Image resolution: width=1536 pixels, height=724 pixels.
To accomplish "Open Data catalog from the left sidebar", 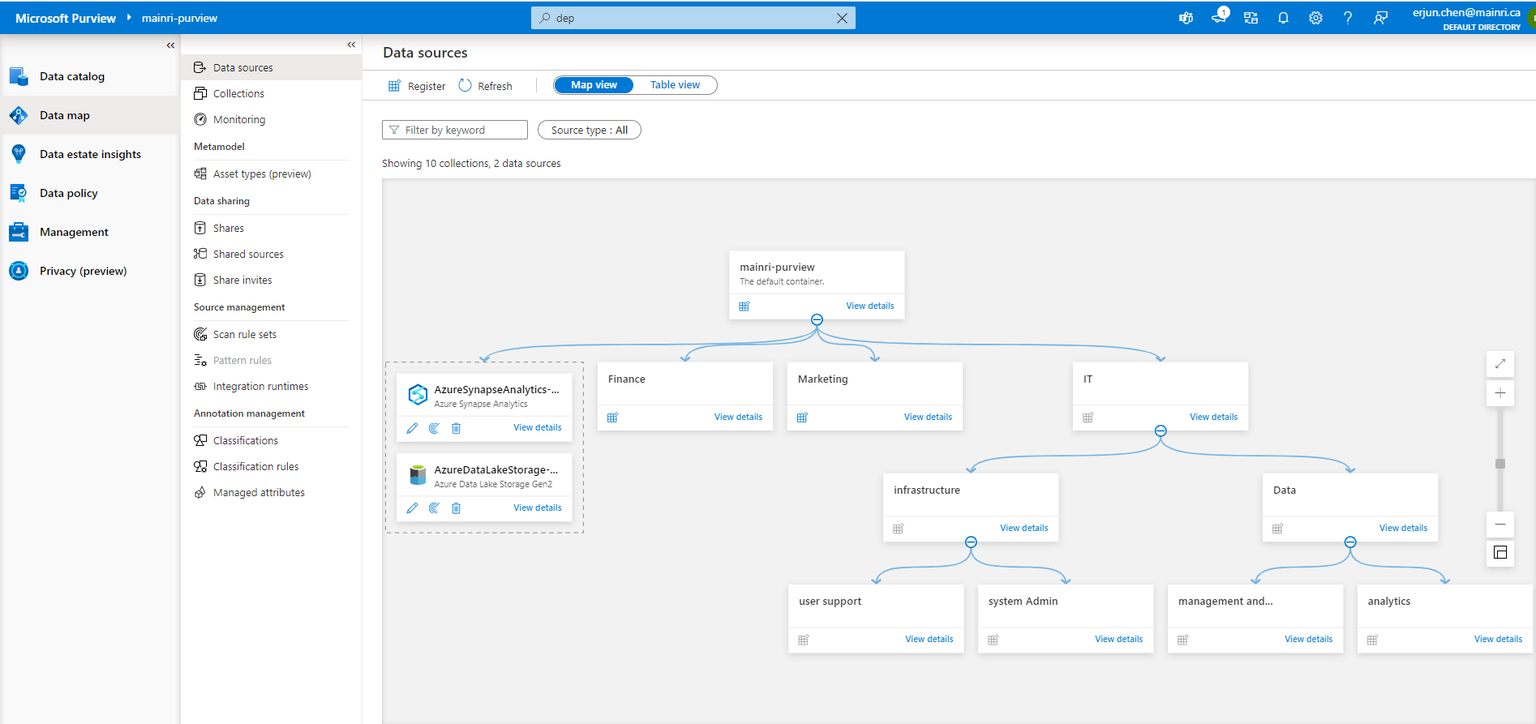I will (18, 76).
